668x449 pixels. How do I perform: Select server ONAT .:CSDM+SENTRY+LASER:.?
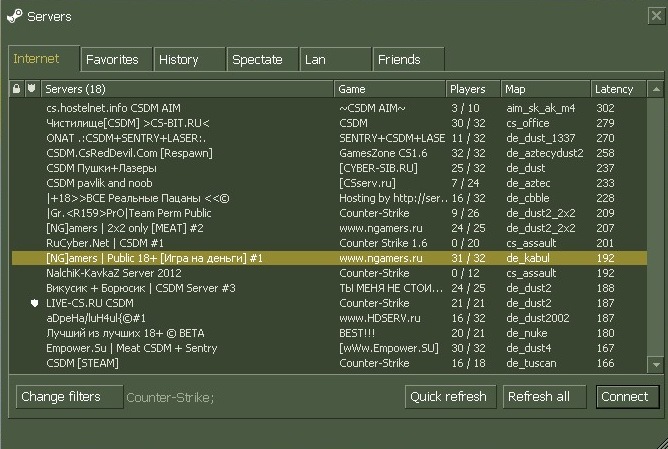329,138
